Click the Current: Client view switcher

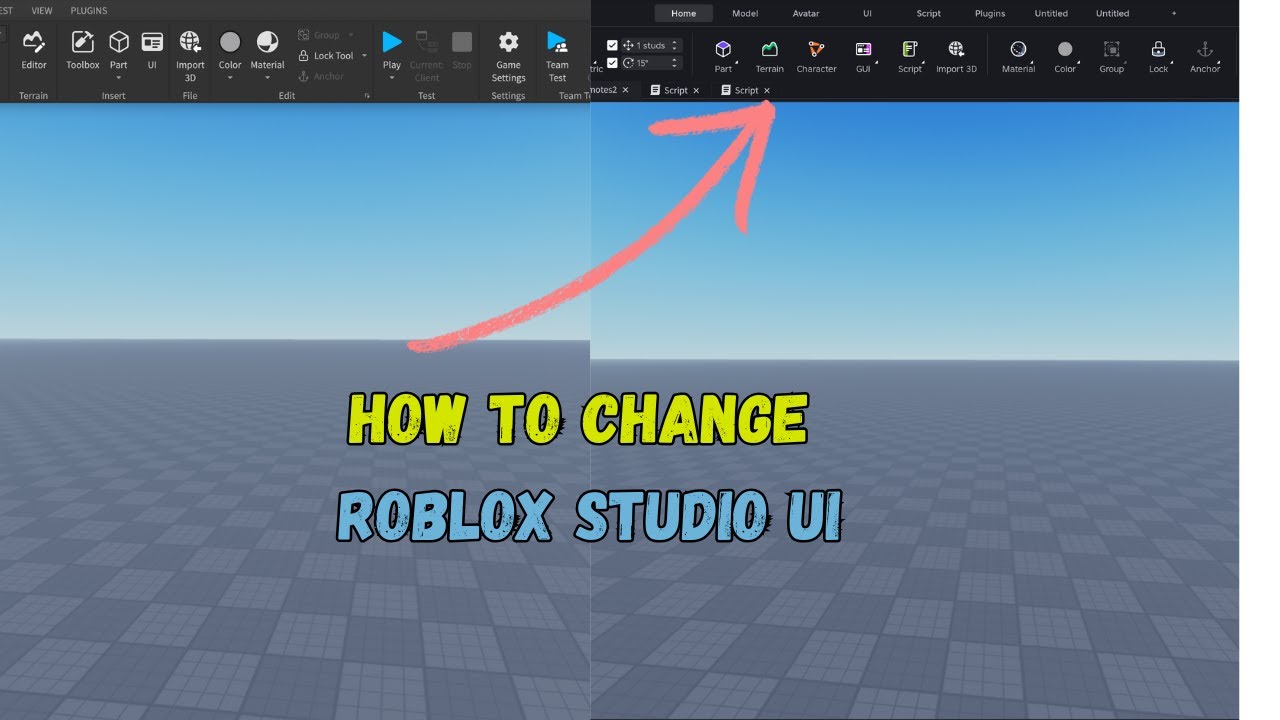pos(427,55)
